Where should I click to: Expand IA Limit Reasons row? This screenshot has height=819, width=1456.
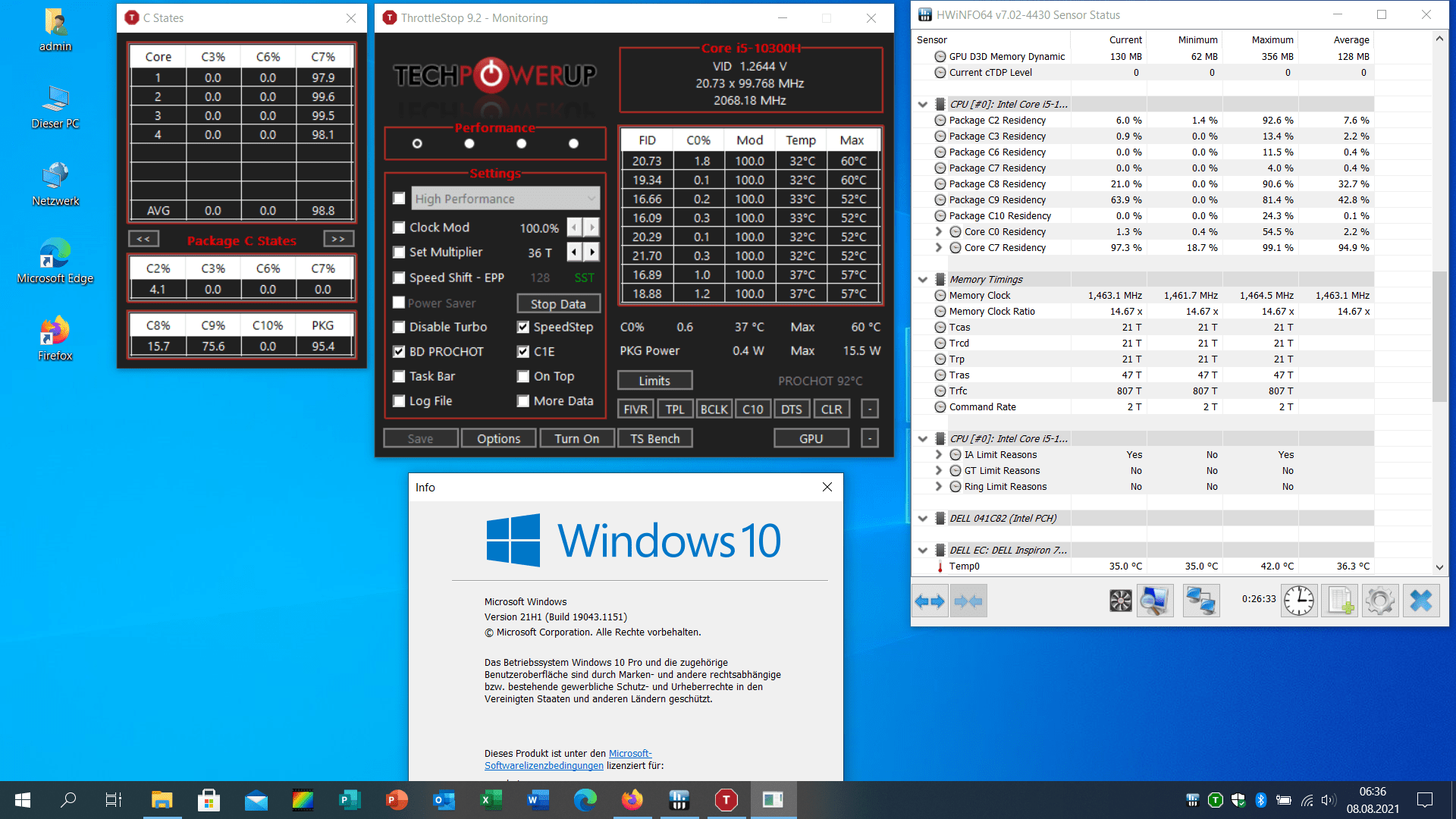click(938, 455)
